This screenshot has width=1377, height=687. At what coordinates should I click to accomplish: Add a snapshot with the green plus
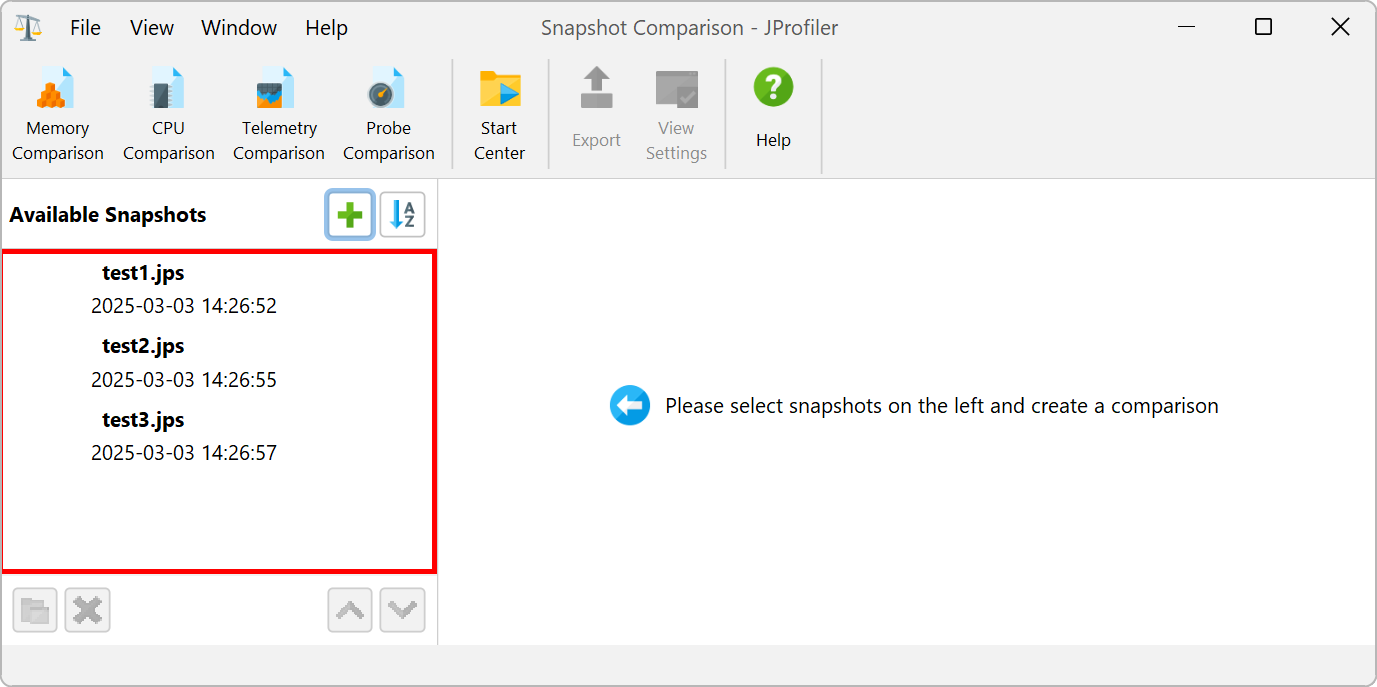click(x=350, y=215)
